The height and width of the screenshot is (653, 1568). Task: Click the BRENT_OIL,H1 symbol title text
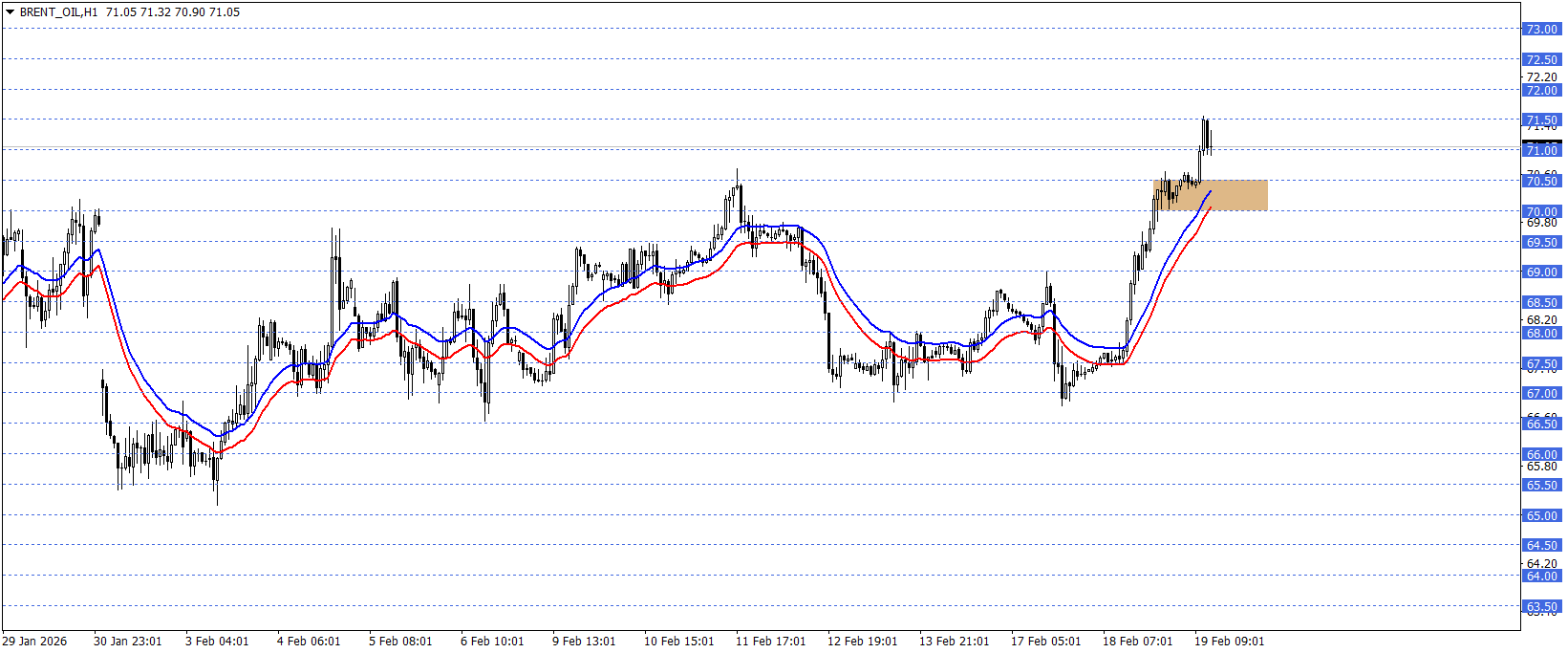[x=58, y=12]
